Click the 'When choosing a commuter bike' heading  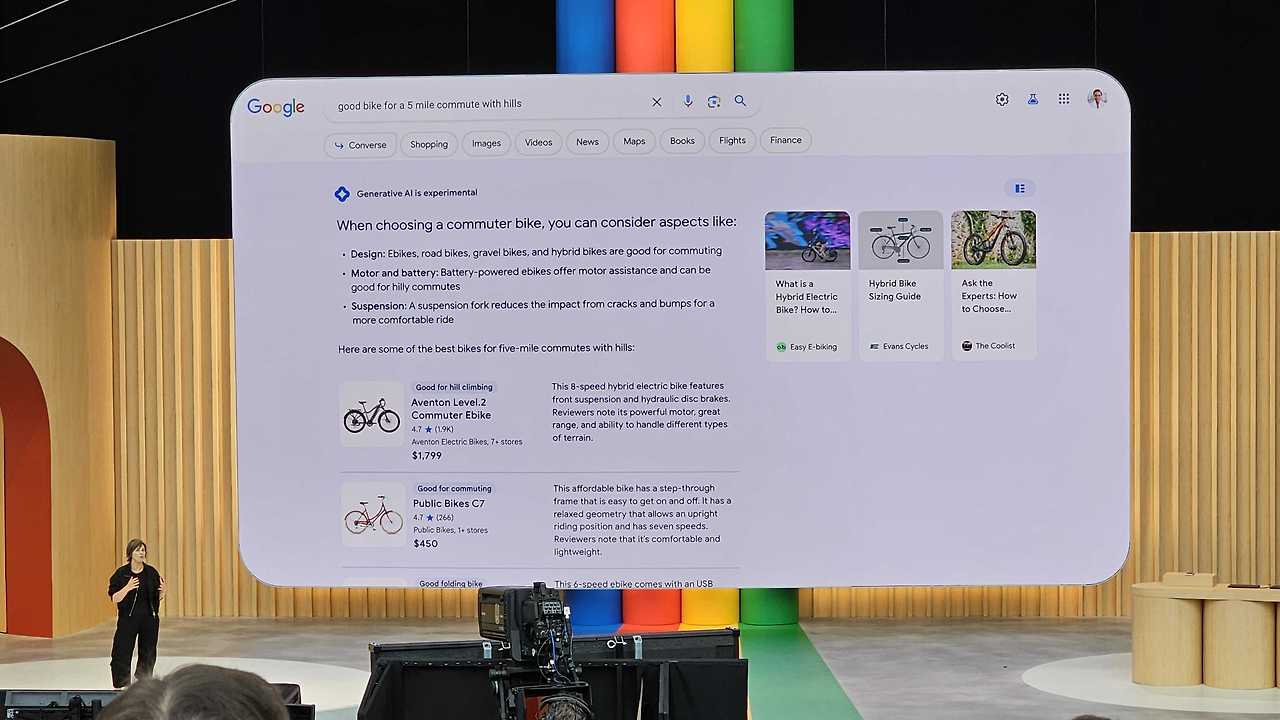point(536,223)
